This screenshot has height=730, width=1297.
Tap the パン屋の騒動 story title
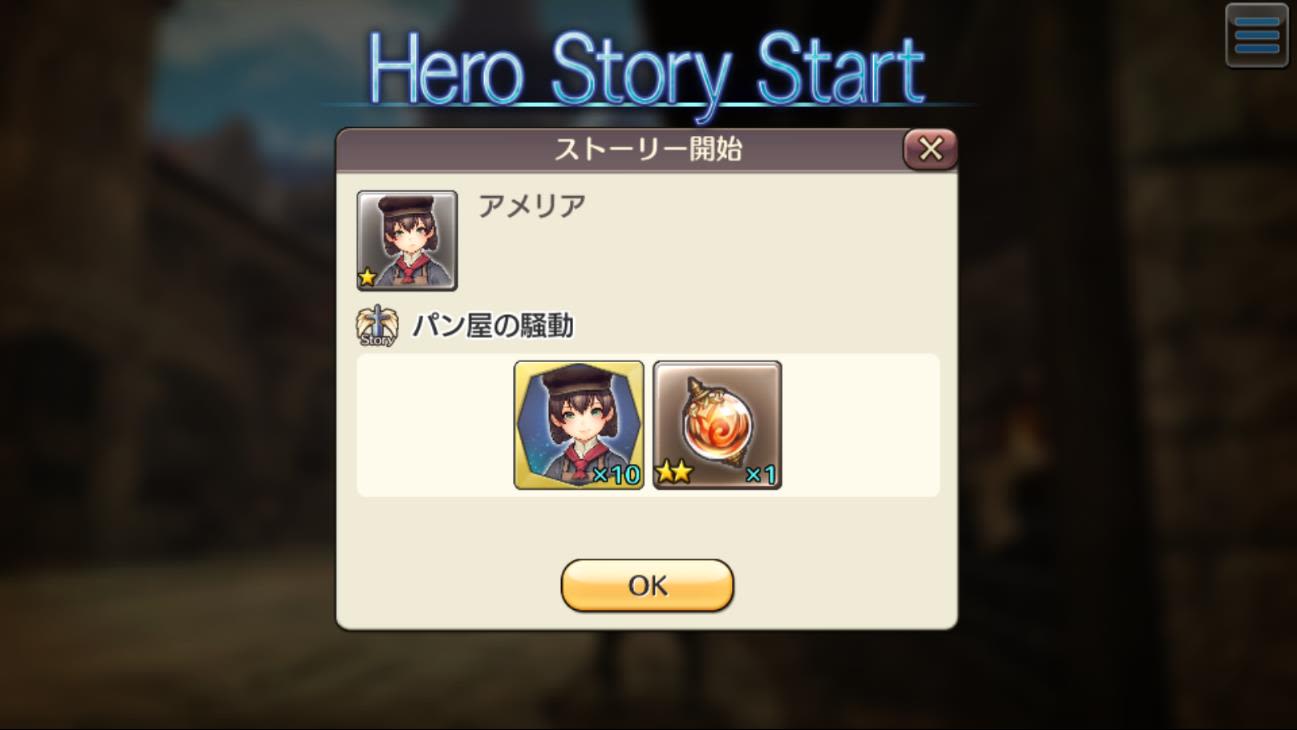point(493,326)
